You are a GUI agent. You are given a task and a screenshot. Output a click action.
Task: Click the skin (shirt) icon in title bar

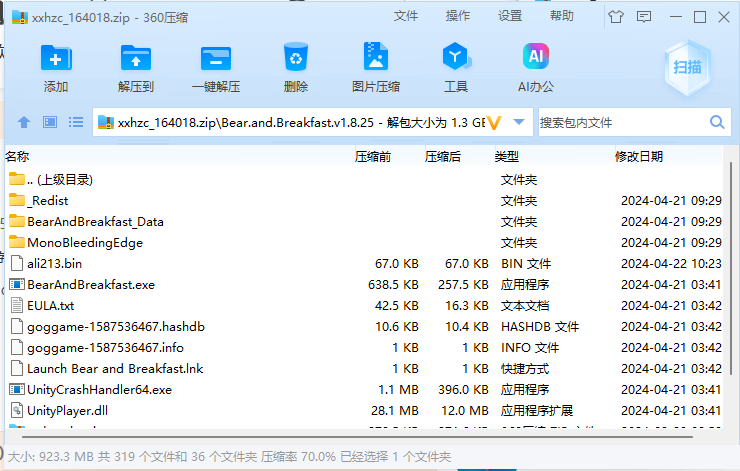tap(615, 17)
